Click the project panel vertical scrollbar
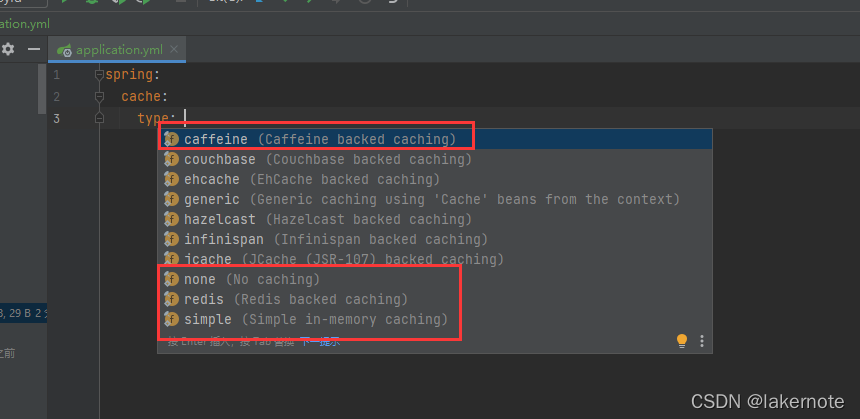The image size is (860, 419). [x=42, y=88]
